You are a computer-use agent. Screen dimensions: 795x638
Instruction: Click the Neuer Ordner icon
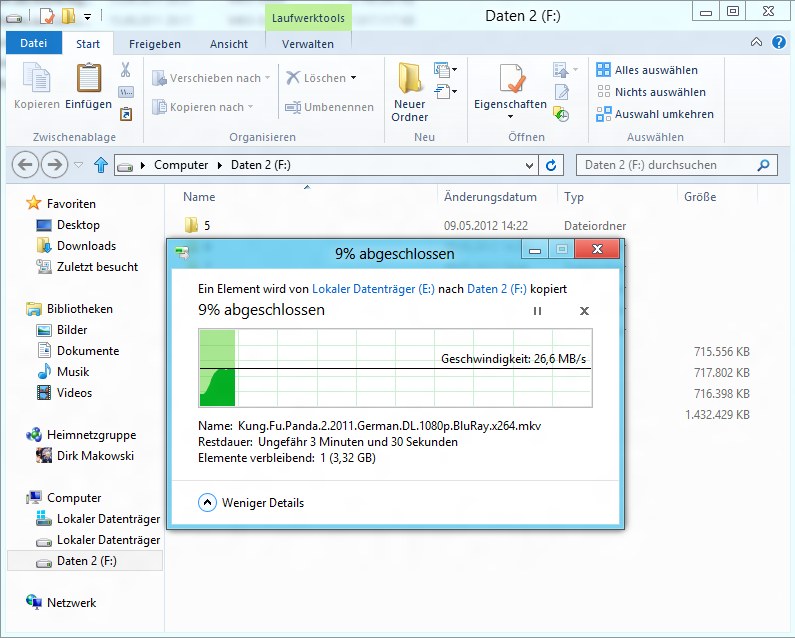(x=410, y=78)
